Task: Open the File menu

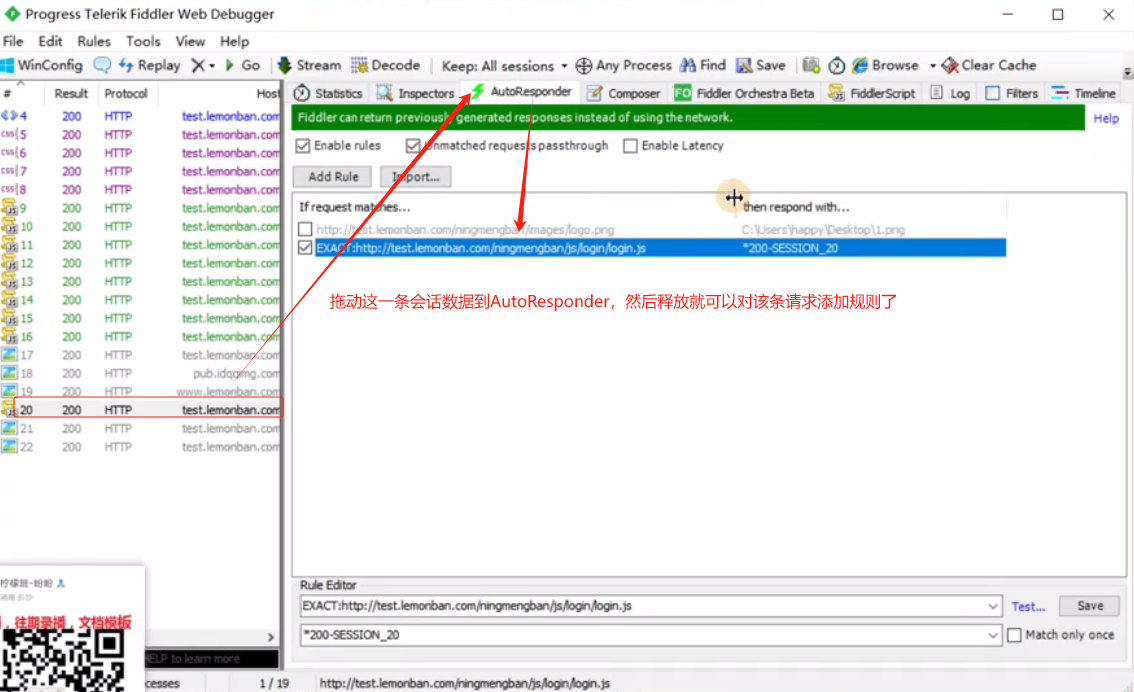Action: (x=13, y=41)
